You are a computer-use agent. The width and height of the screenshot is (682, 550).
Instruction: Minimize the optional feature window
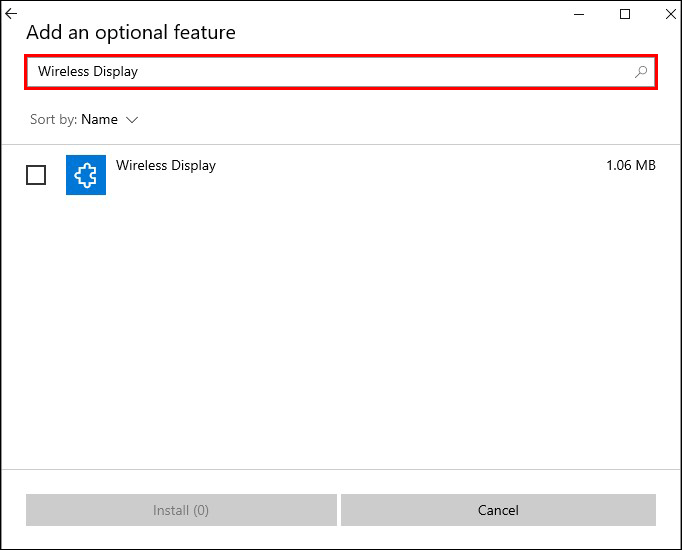coord(579,14)
